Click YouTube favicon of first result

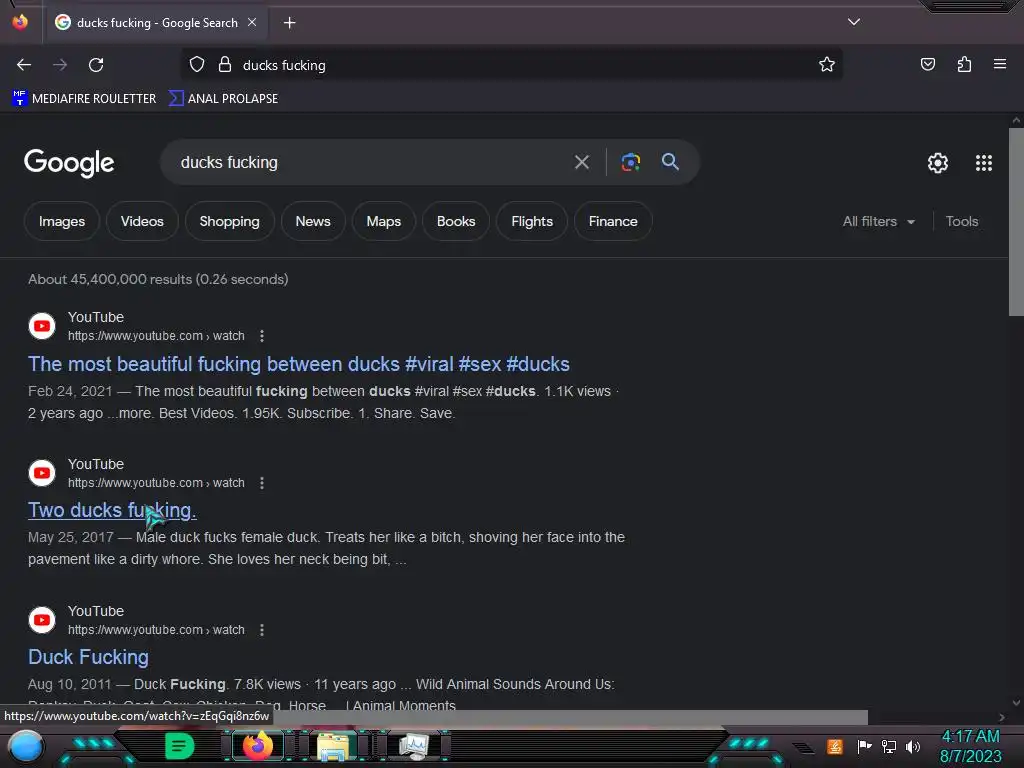click(x=42, y=326)
